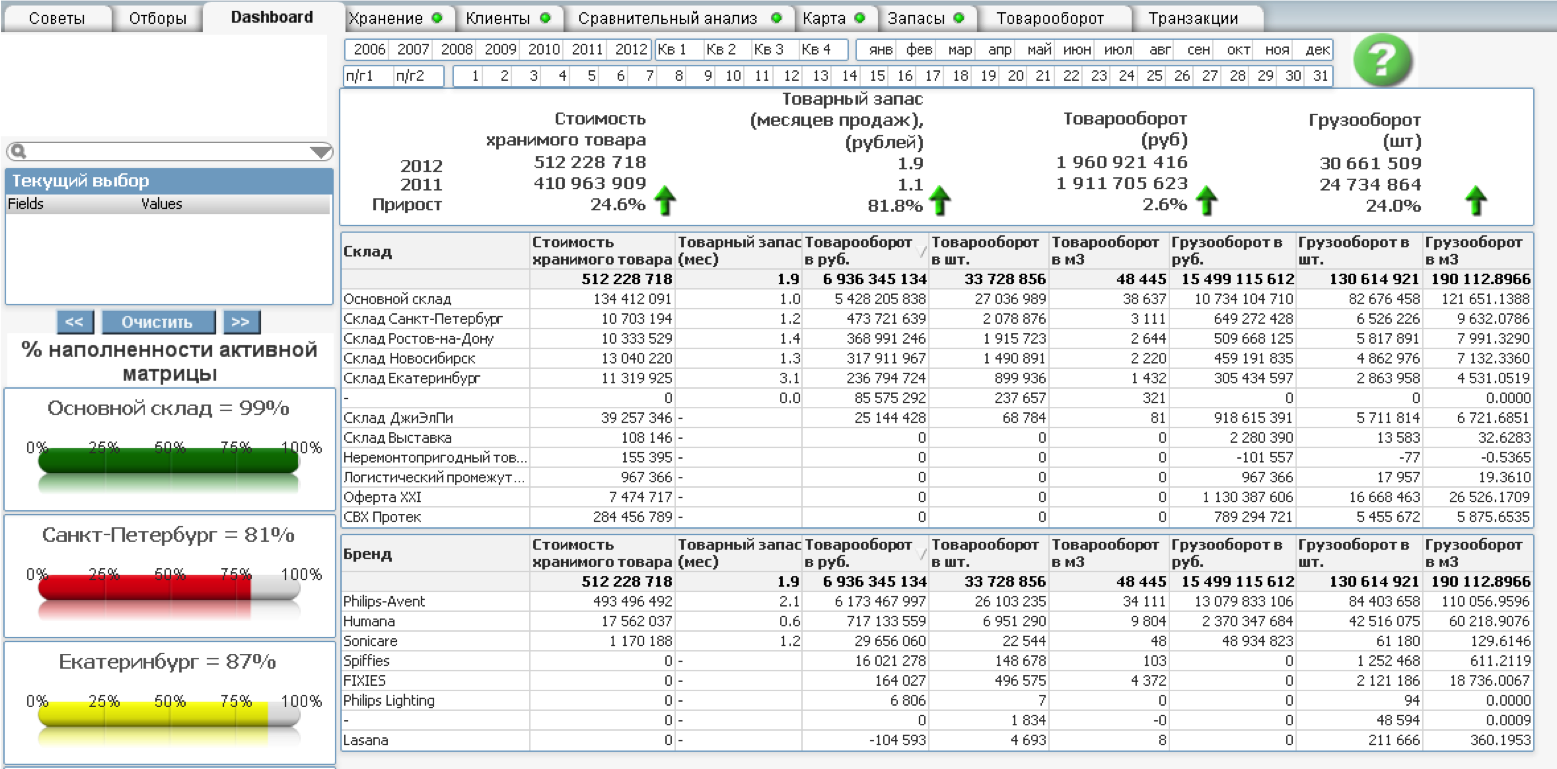The width and height of the screenshot is (1557, 769).
Task: Go back with the << button
Action: (76, 322)
